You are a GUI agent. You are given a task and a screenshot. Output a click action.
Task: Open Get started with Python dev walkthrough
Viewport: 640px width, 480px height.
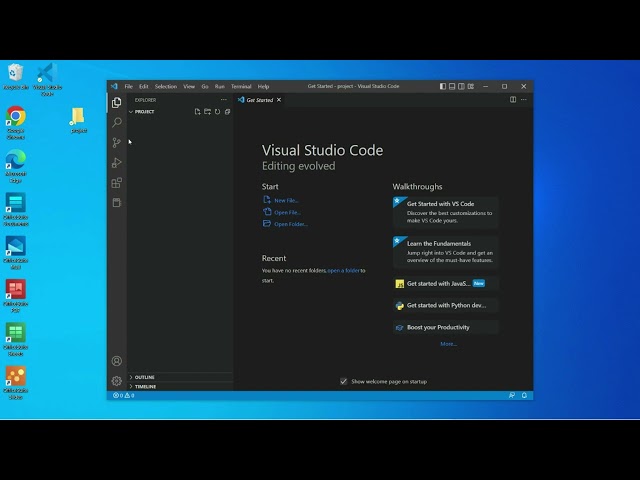(445, 305)
